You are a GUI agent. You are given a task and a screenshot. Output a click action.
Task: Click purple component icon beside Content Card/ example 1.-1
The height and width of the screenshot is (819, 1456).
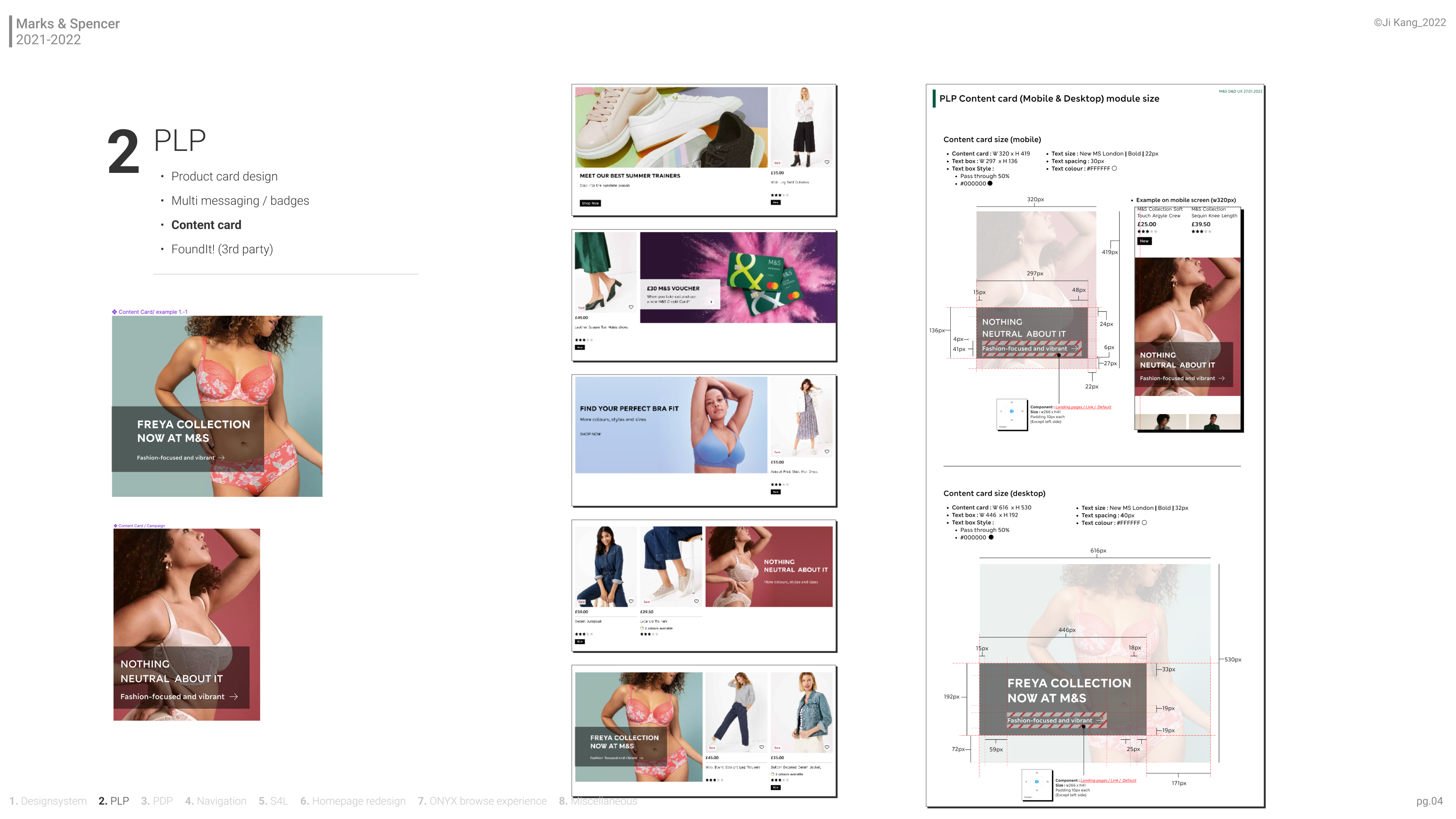click(x=114, y=312)
